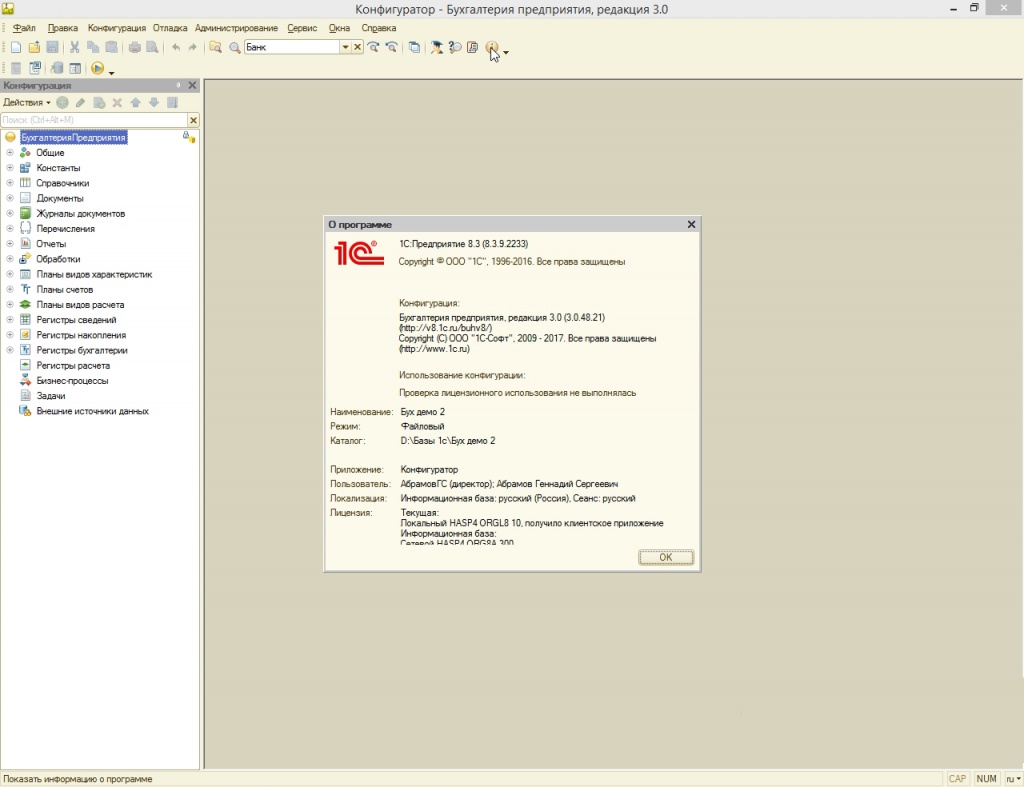1024x787 pixels.
Task: Clear the Банк toolbar search text
Action: pos(357,47)
